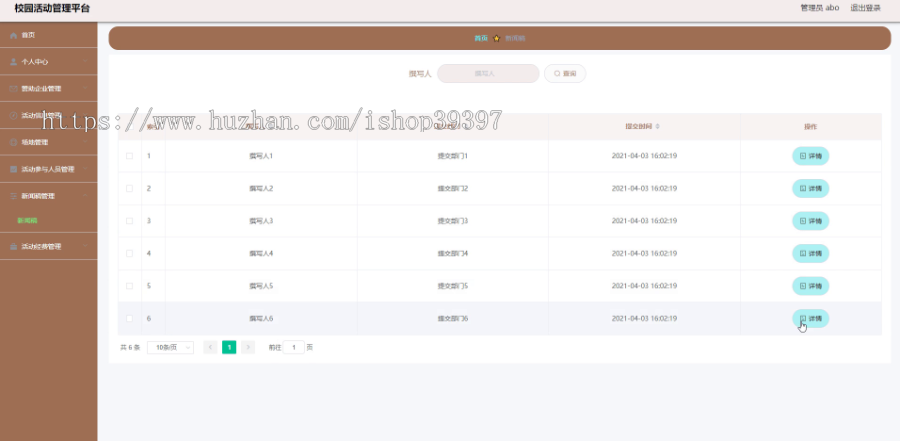The height and width of the screenshot is (441, 900).
Task: Go to the next page arrow
Action: click(x=248, y=347)
